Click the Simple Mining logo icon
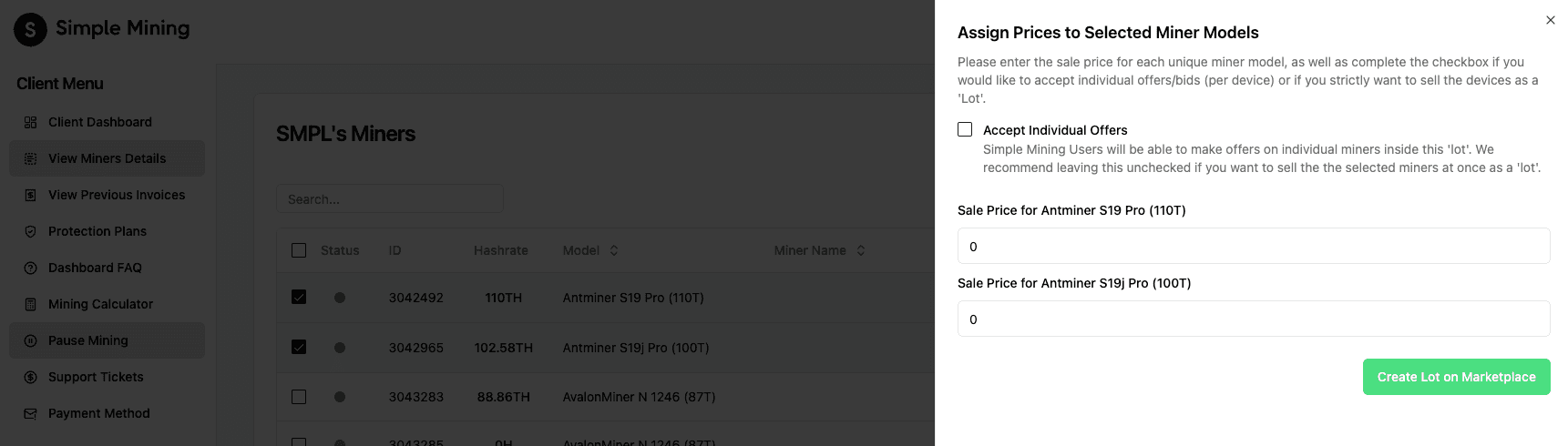Screen dimensions: 1568x446 pos(30,30)
